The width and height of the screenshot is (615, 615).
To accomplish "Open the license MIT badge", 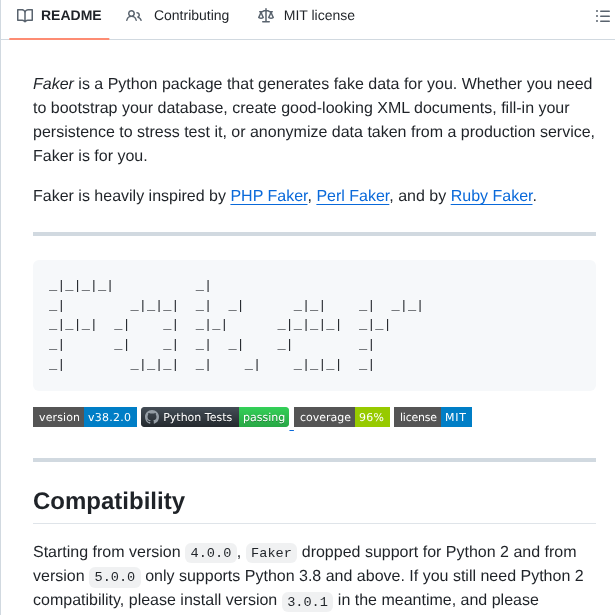I will click(432, 417).
